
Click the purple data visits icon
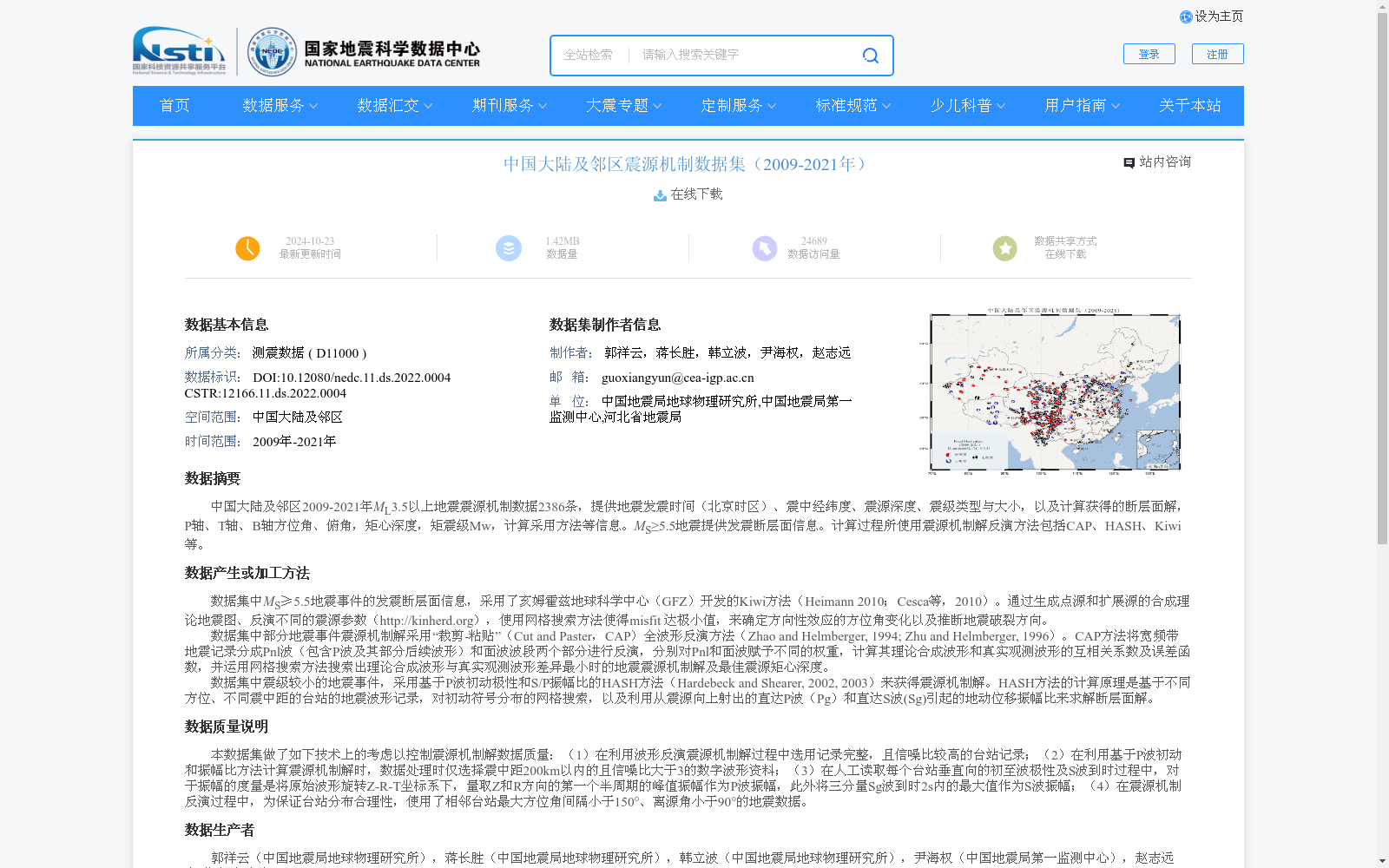pos(765,248)
